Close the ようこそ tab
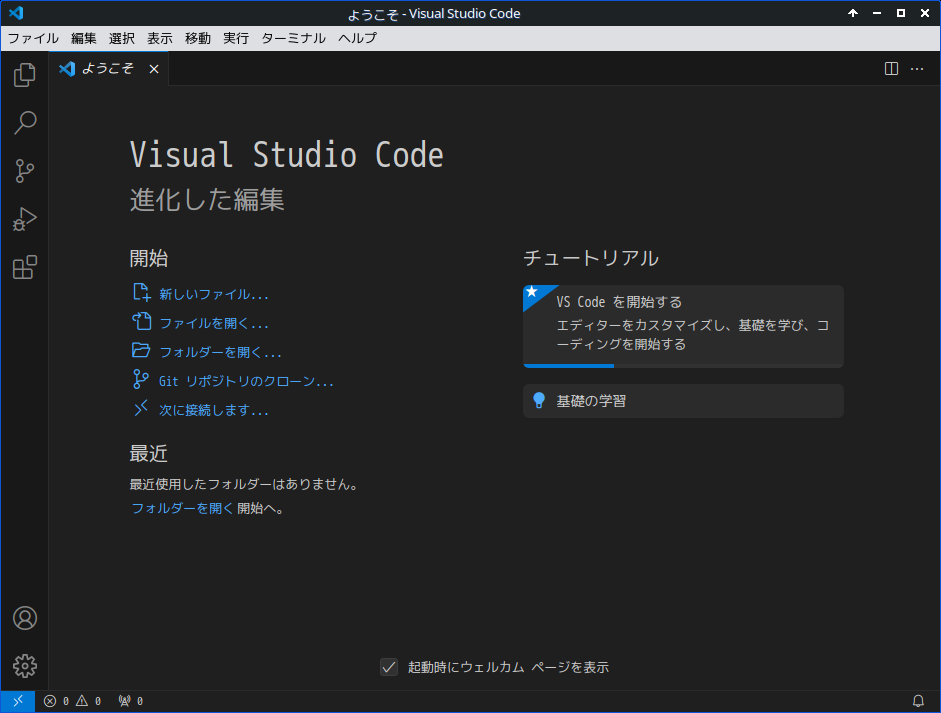Screen dimensions: 941x713 154,69
